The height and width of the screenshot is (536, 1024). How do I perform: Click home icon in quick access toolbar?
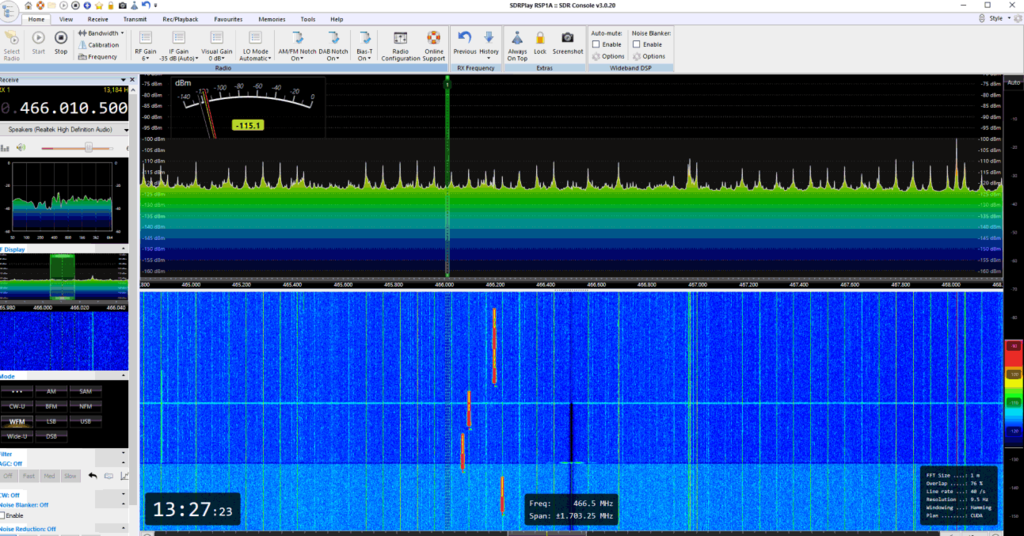pos(28,5)
